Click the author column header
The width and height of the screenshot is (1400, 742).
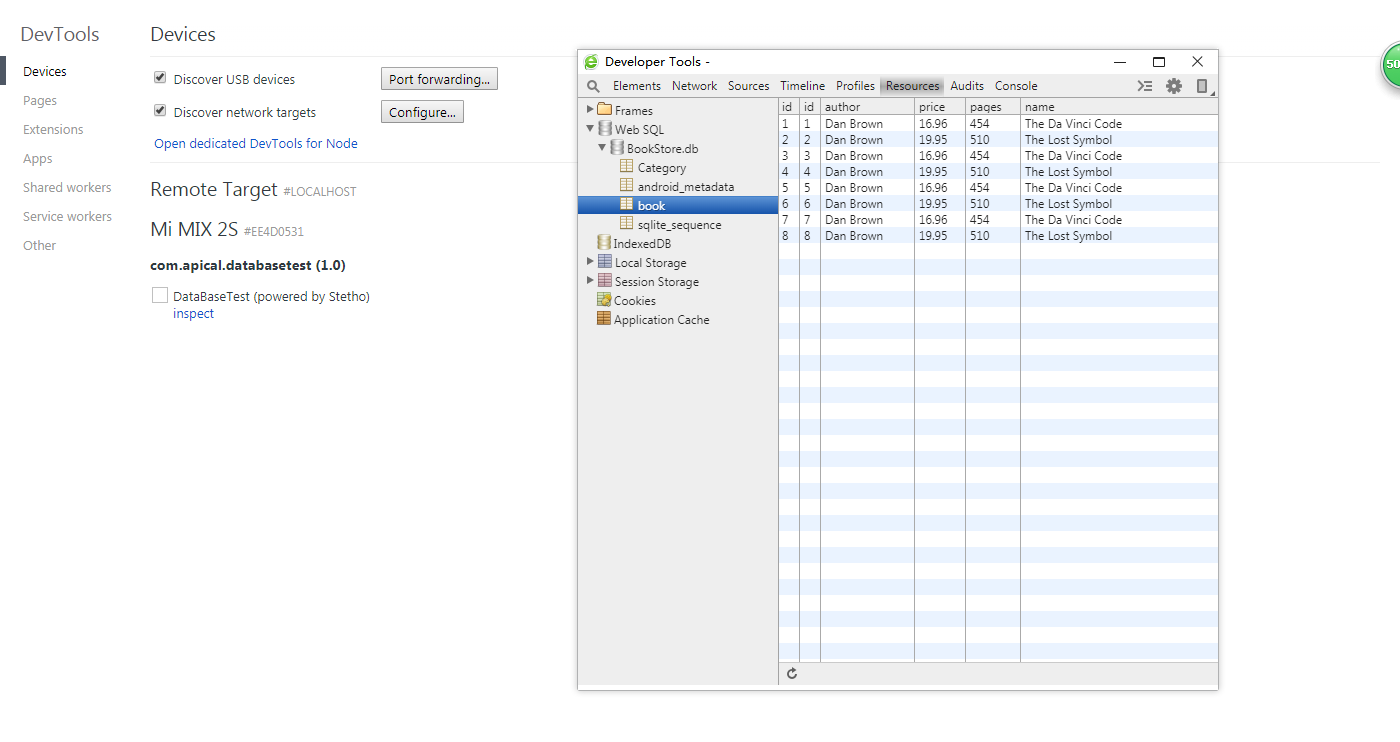pyautogui.click(x=867, y=107)
